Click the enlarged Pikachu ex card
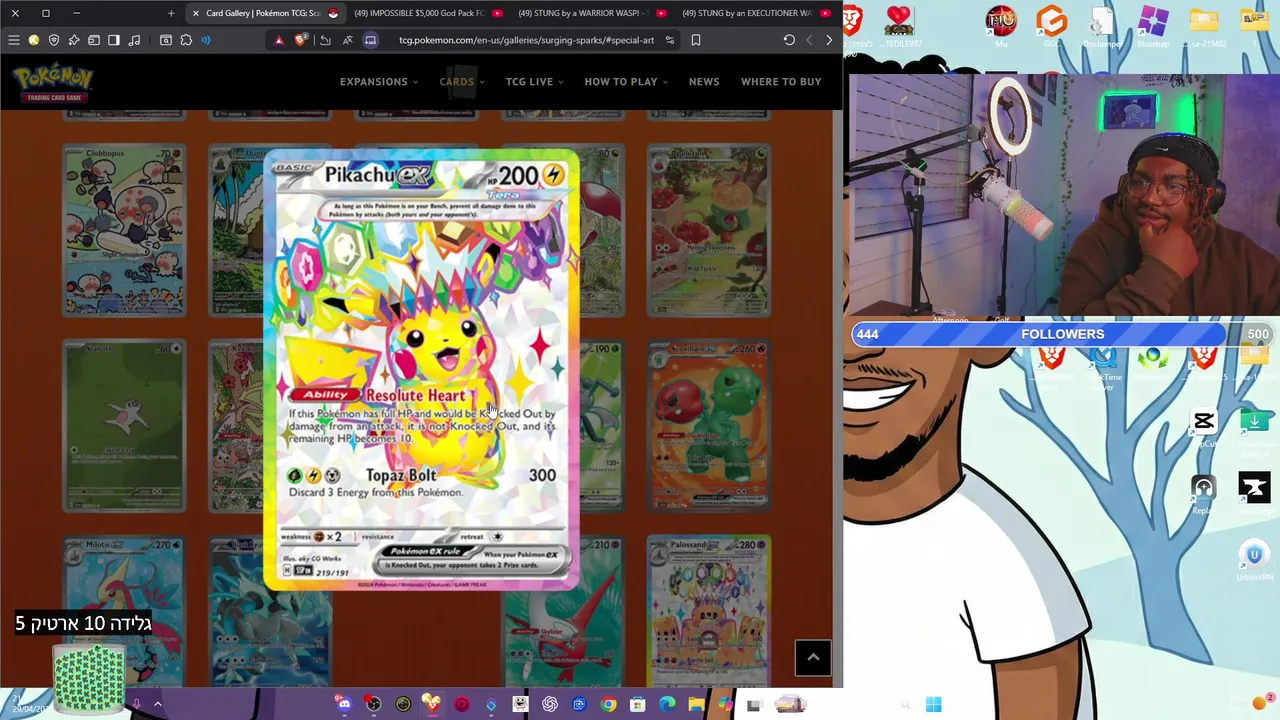Viewport: 1280px width, 720px height. point(421,370)
